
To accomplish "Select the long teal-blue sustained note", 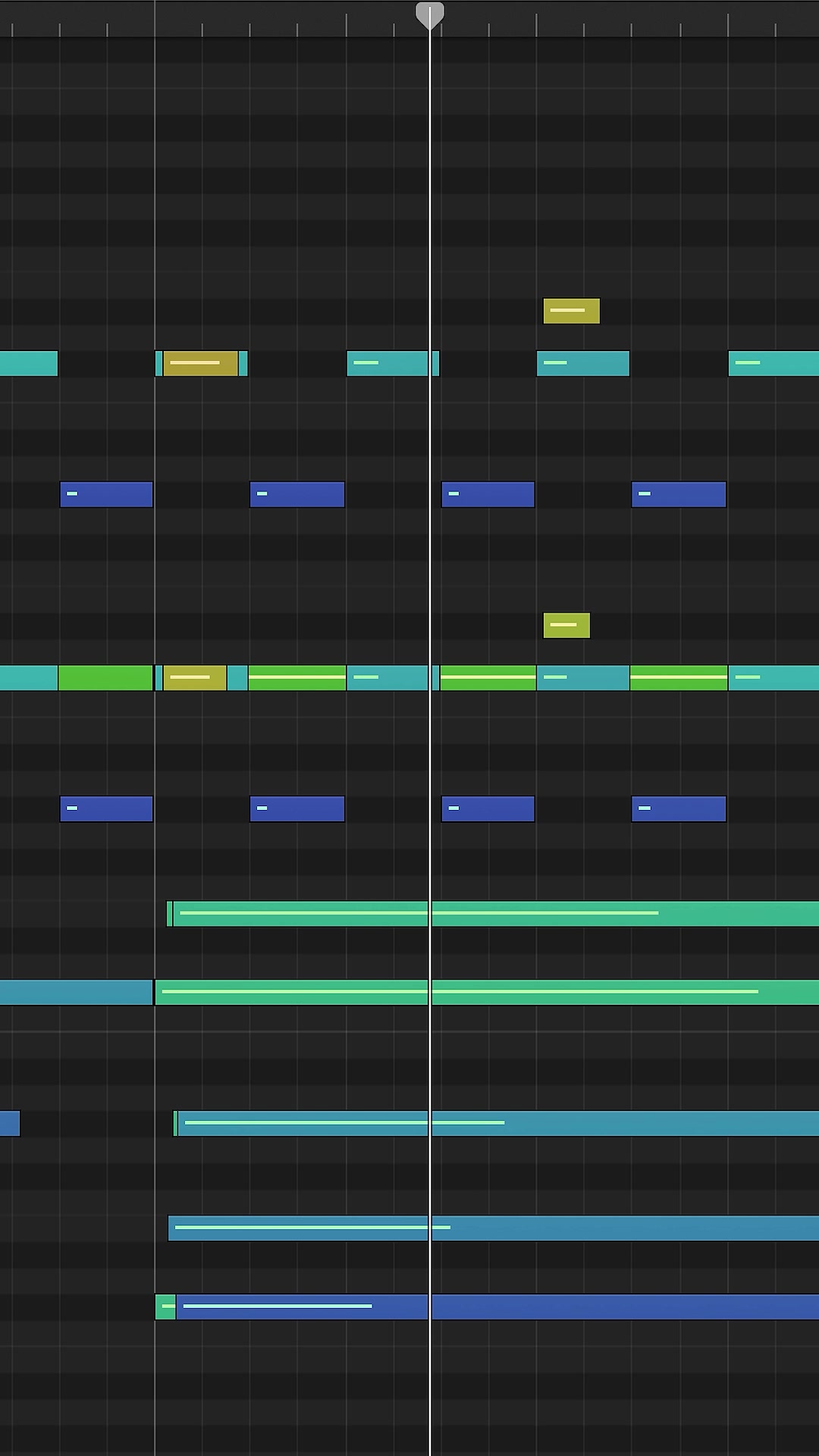I will [498, 1123].
